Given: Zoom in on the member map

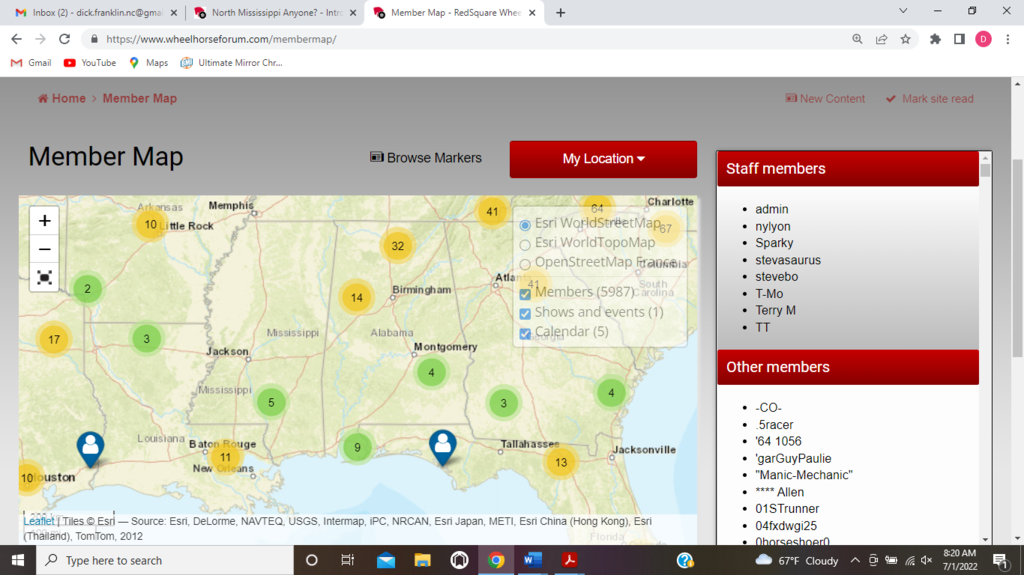Looking at the screenshot, I should click(x=45, y=221).
